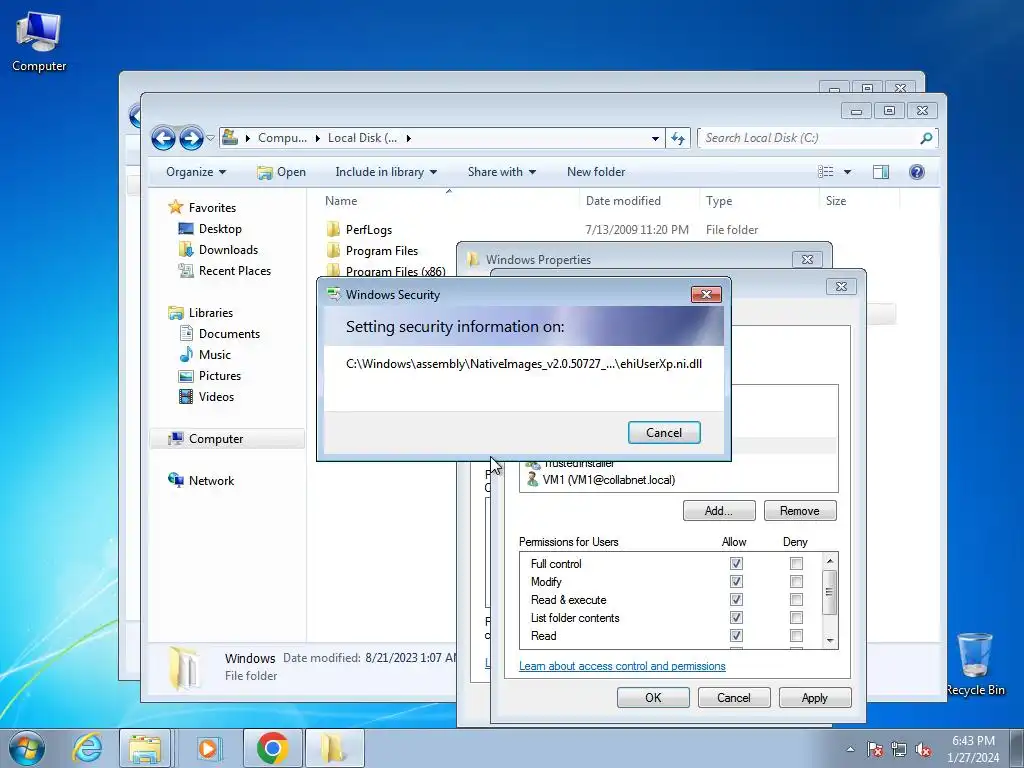Go back with Explorer's back arrow
Image resolution: width=1024 pixels, height=768 pixels.
tap(163, 138)
